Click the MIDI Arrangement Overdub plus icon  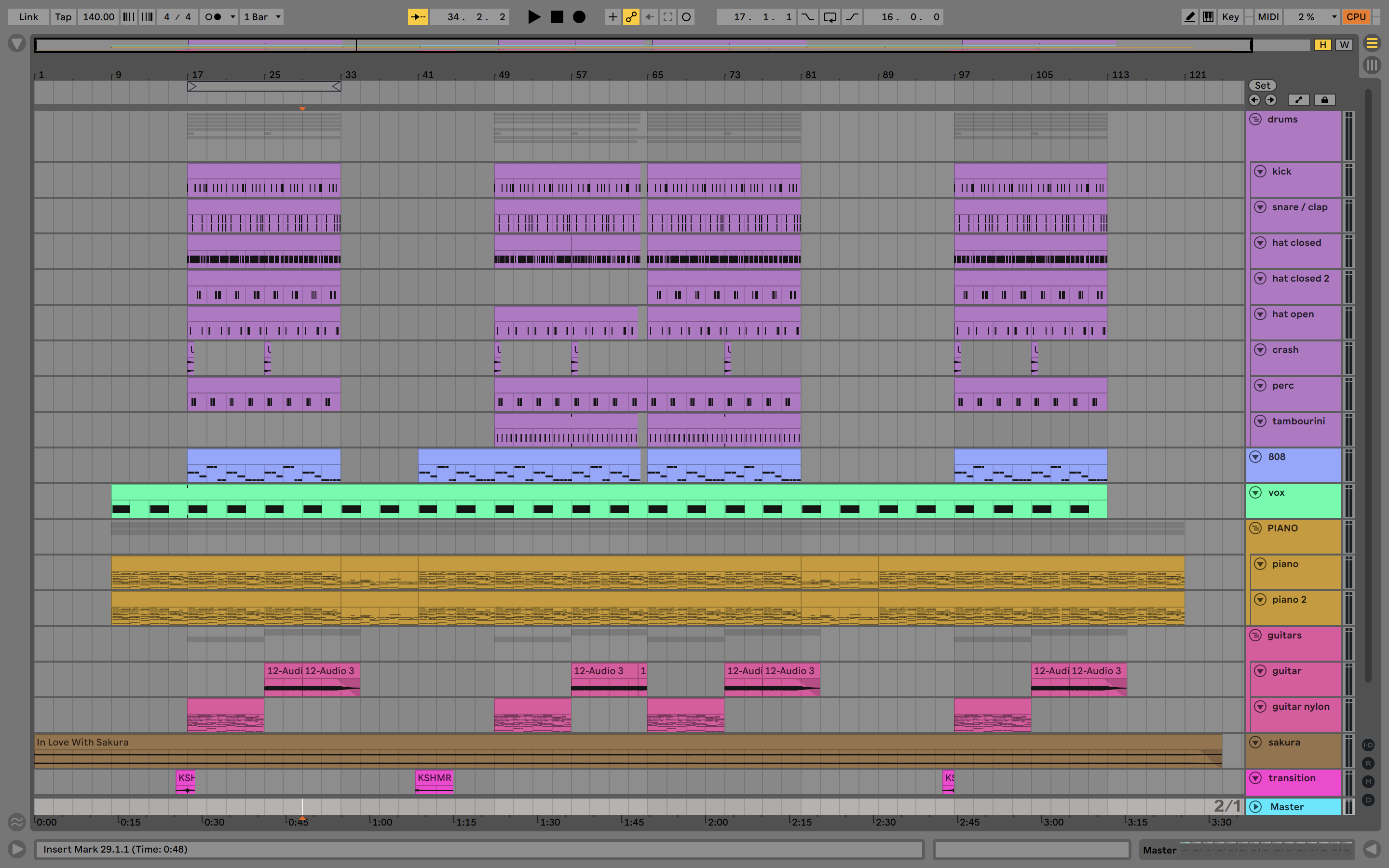coord(613,17)
